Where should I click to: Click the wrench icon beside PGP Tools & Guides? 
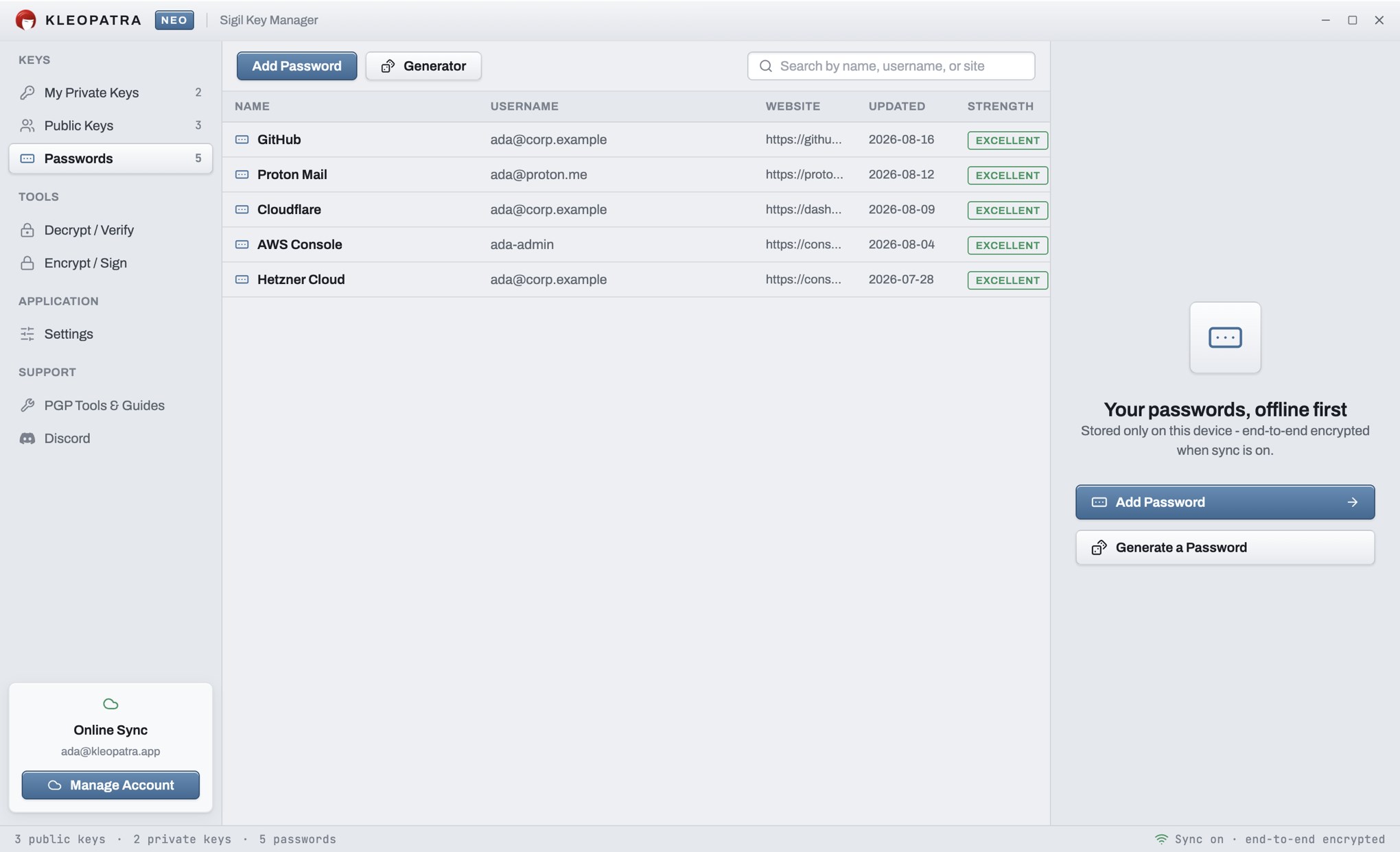27,405
